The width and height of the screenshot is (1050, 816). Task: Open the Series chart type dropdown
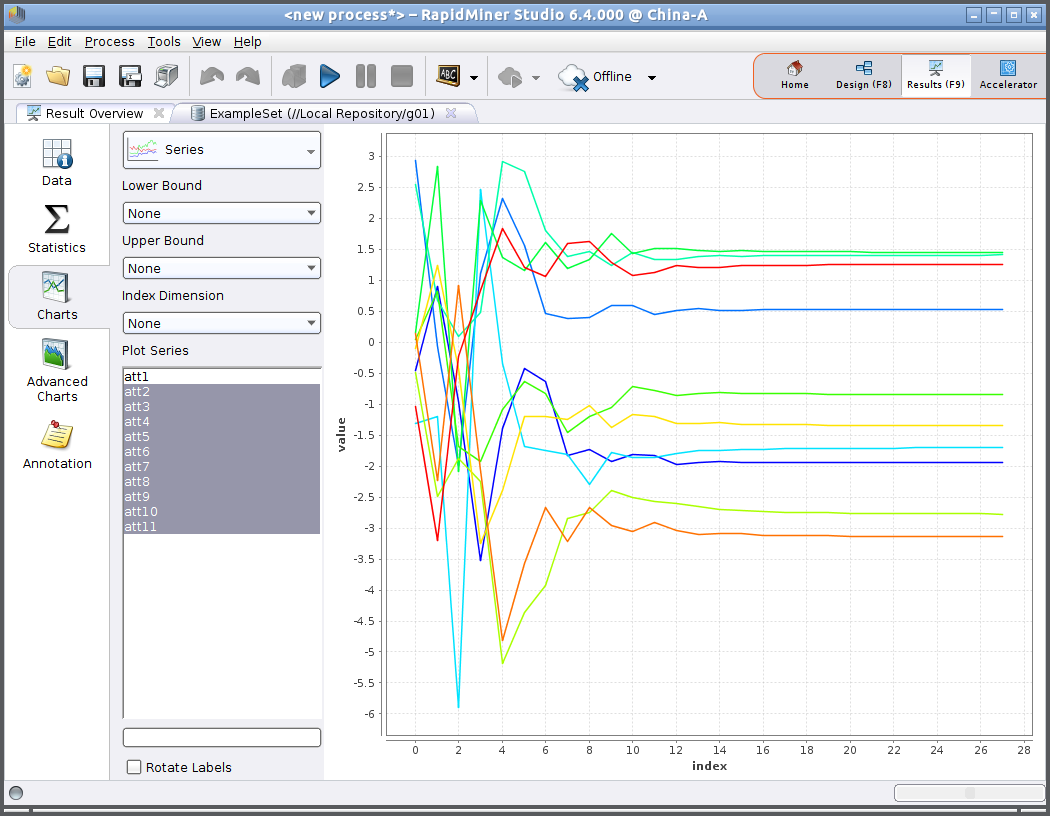click(222, 150)
